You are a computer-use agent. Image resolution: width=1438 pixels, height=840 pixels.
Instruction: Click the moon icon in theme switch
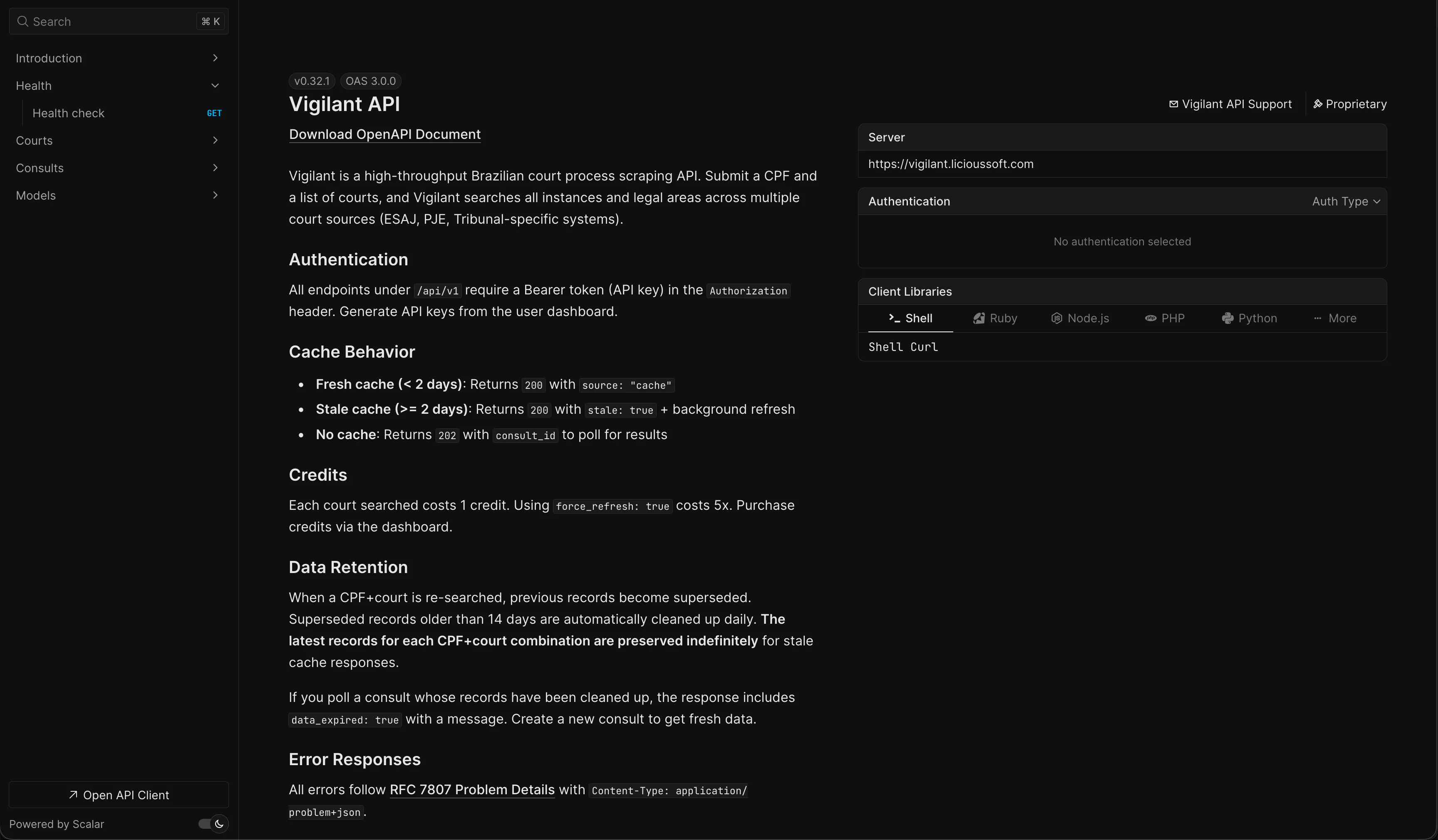click(219, 824)
